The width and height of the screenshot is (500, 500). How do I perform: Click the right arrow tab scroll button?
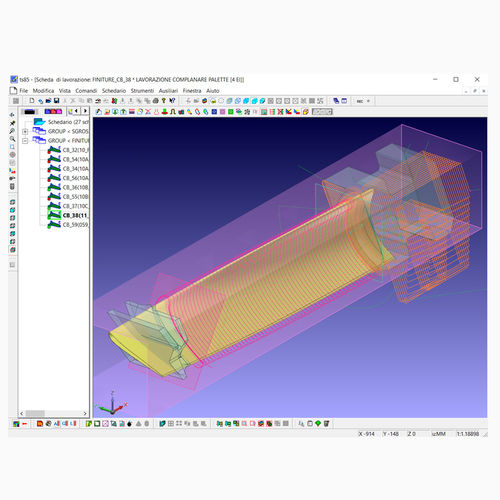(85, 111)
